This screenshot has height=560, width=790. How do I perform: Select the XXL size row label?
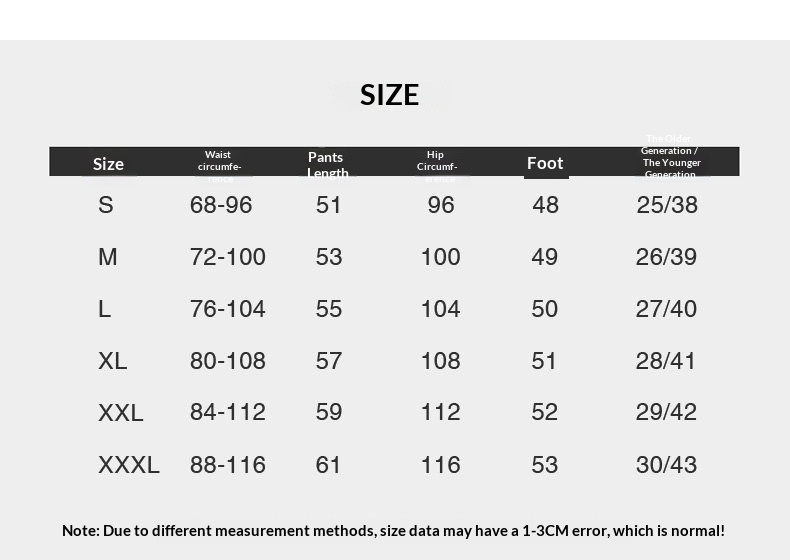pos(121,412)
